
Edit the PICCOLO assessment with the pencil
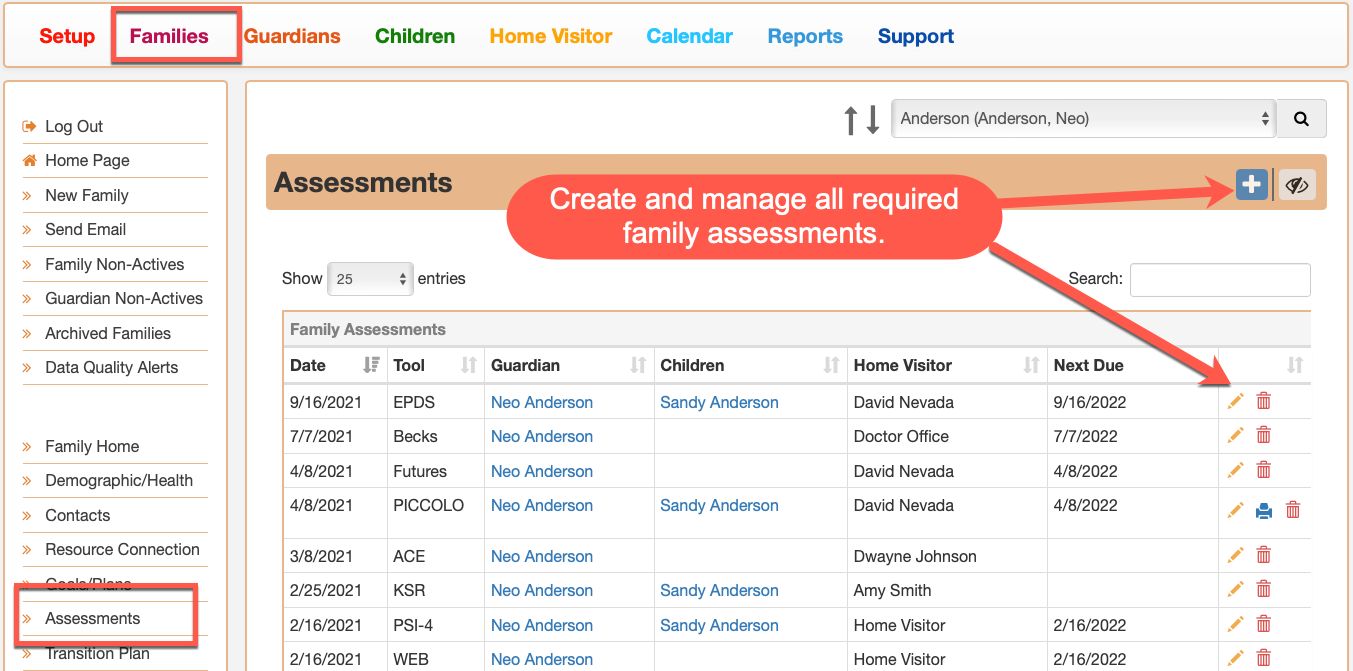click(1236, 510)
